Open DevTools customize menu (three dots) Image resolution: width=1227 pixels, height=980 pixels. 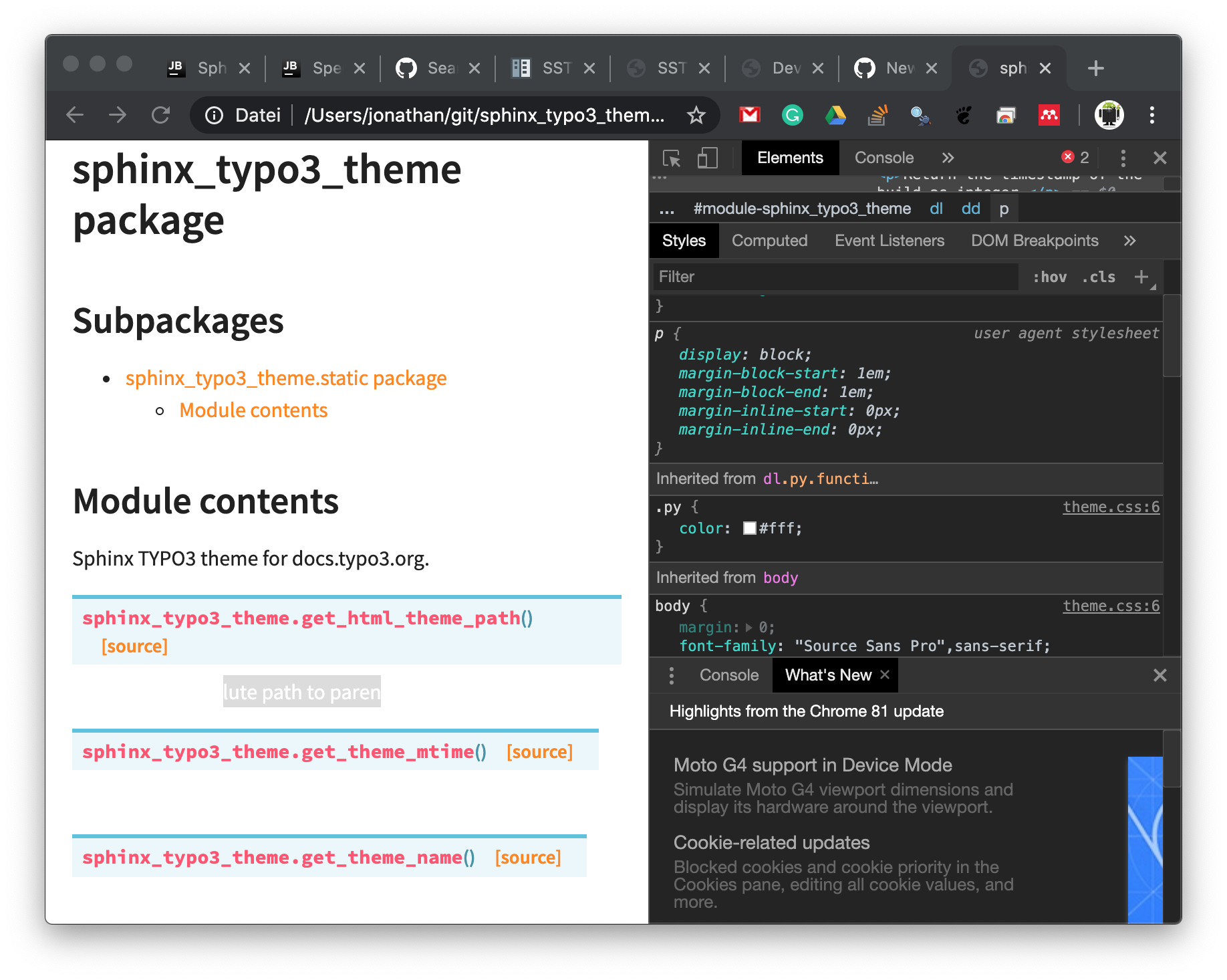tap(1123, 158)
